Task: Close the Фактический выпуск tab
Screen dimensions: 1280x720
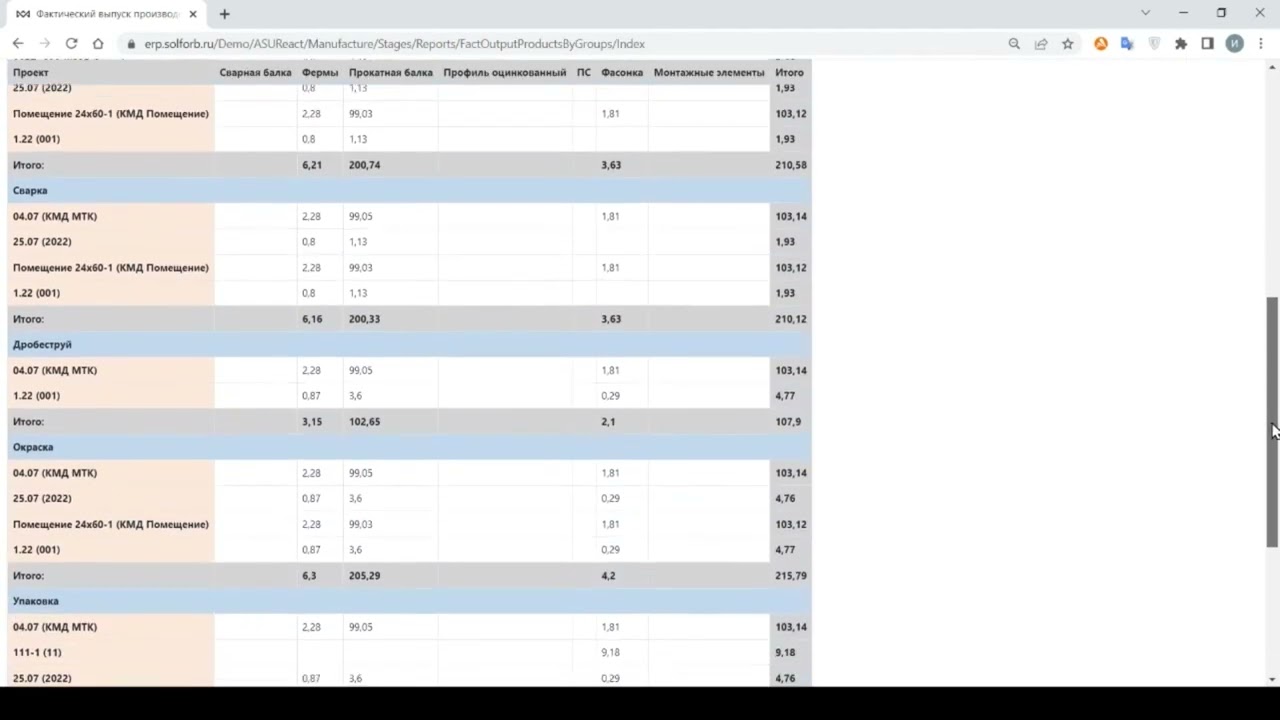Action: coord(193,14)
